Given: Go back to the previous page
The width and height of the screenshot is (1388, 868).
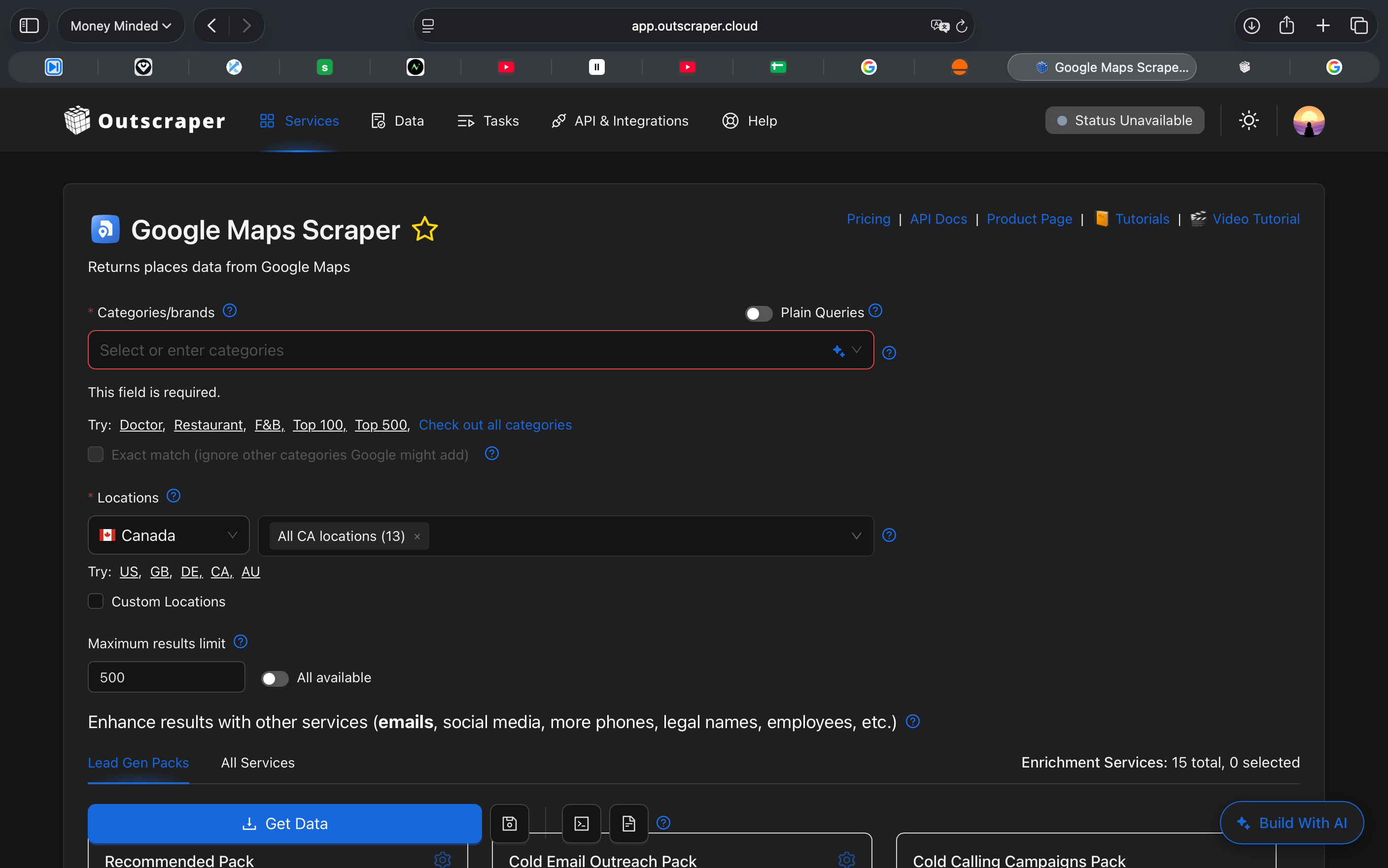Looking at the screenshot, I should coord(212,26).
